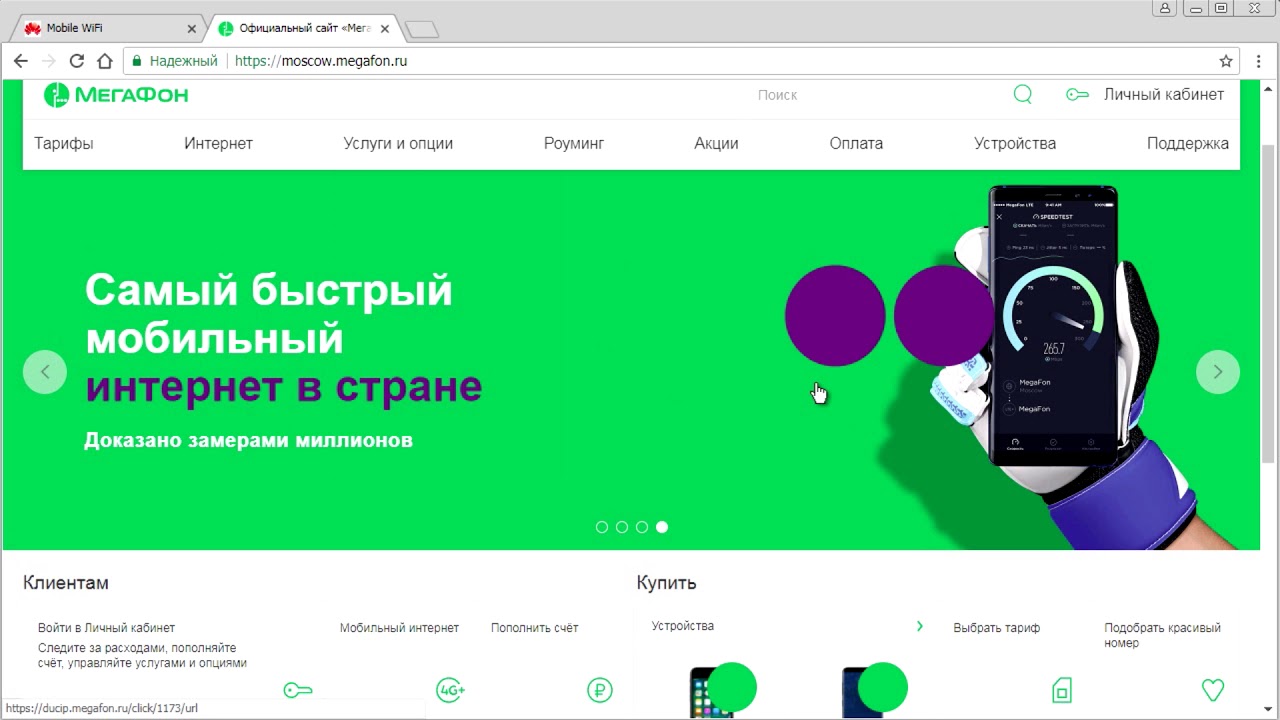Viewport: 1280px width, 720px height.
Task: Click the browser address bar URL
Action: [321, 61]
